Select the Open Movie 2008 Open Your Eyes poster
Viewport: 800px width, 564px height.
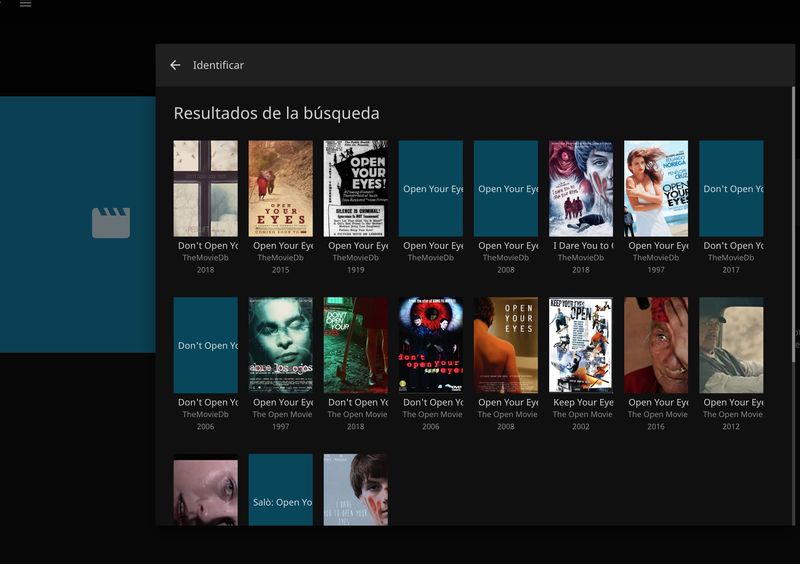pos(505,345)
